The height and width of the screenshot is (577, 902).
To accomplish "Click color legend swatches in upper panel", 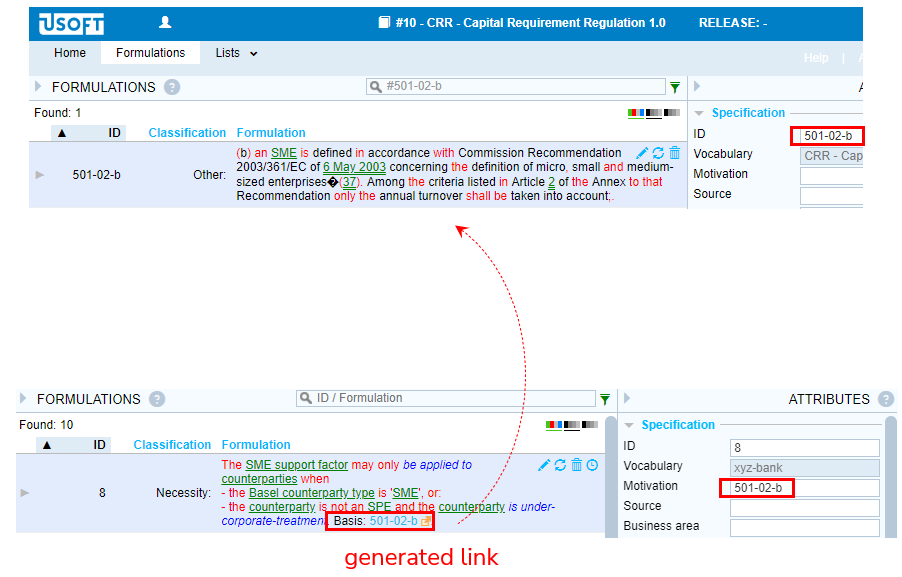I will (x=653, y=113).
